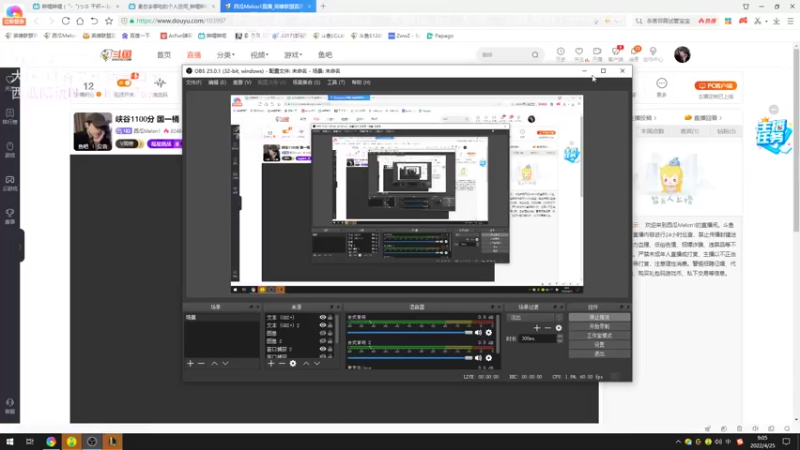800x450 pixels.
Task: Open OBS 工具(T) menu
Action: [x=336, y=82]
